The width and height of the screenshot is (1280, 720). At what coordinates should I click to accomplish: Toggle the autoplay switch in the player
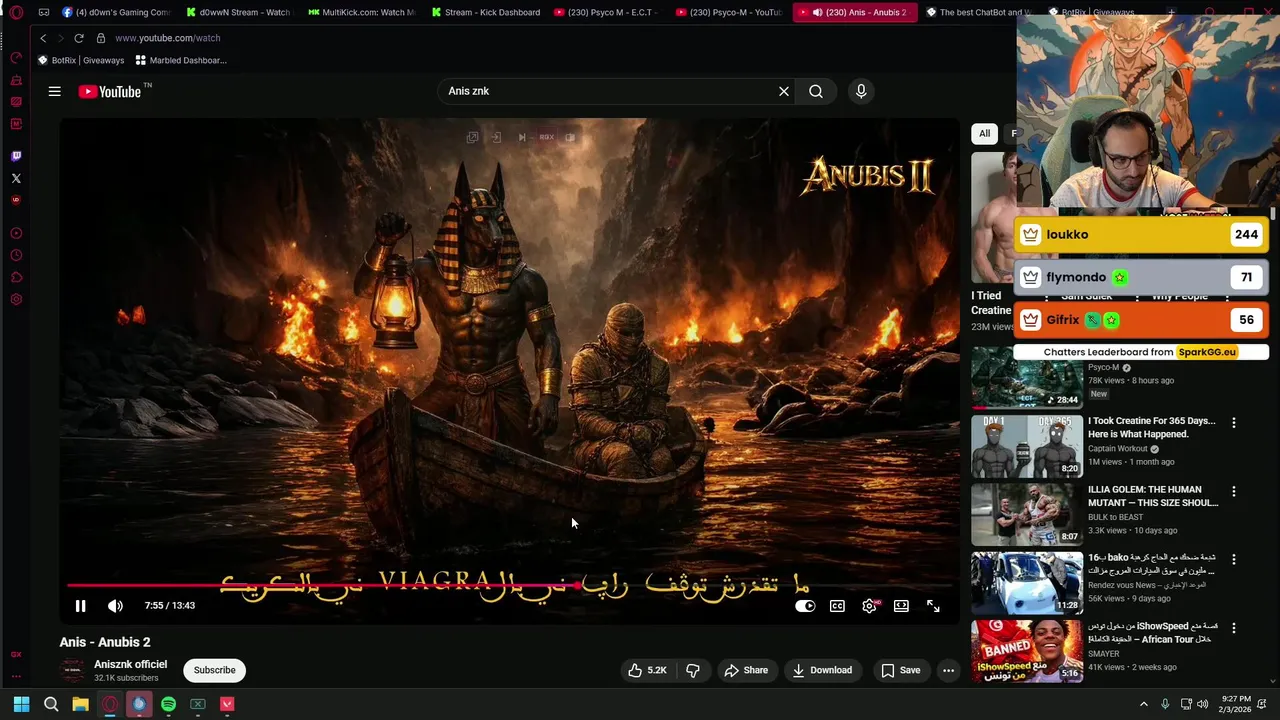(x=805, y=606)
